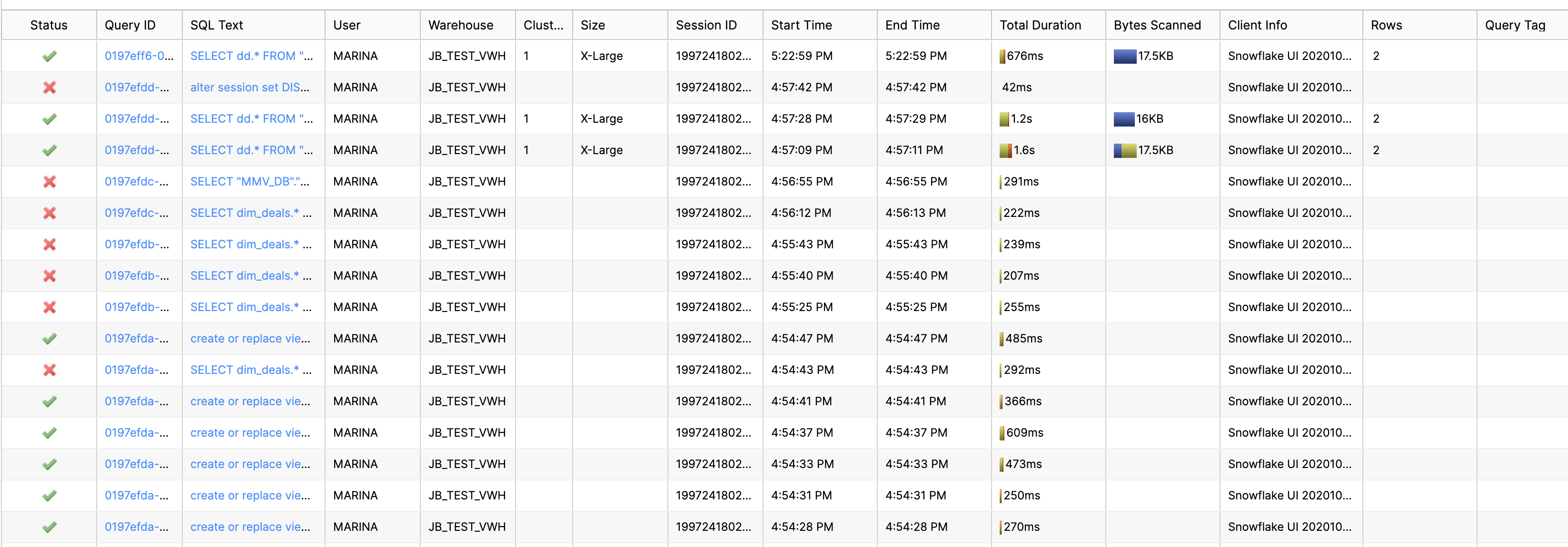Click the success checkmark for the 4:57:09 PM query
The height and width of the screenshot is (547, 1568).
click(50, 150)
